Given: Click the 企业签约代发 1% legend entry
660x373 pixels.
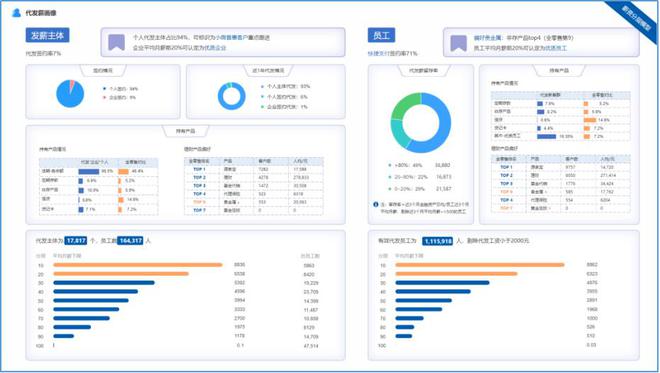Looking at the screenshot, I should coord(285,107).
